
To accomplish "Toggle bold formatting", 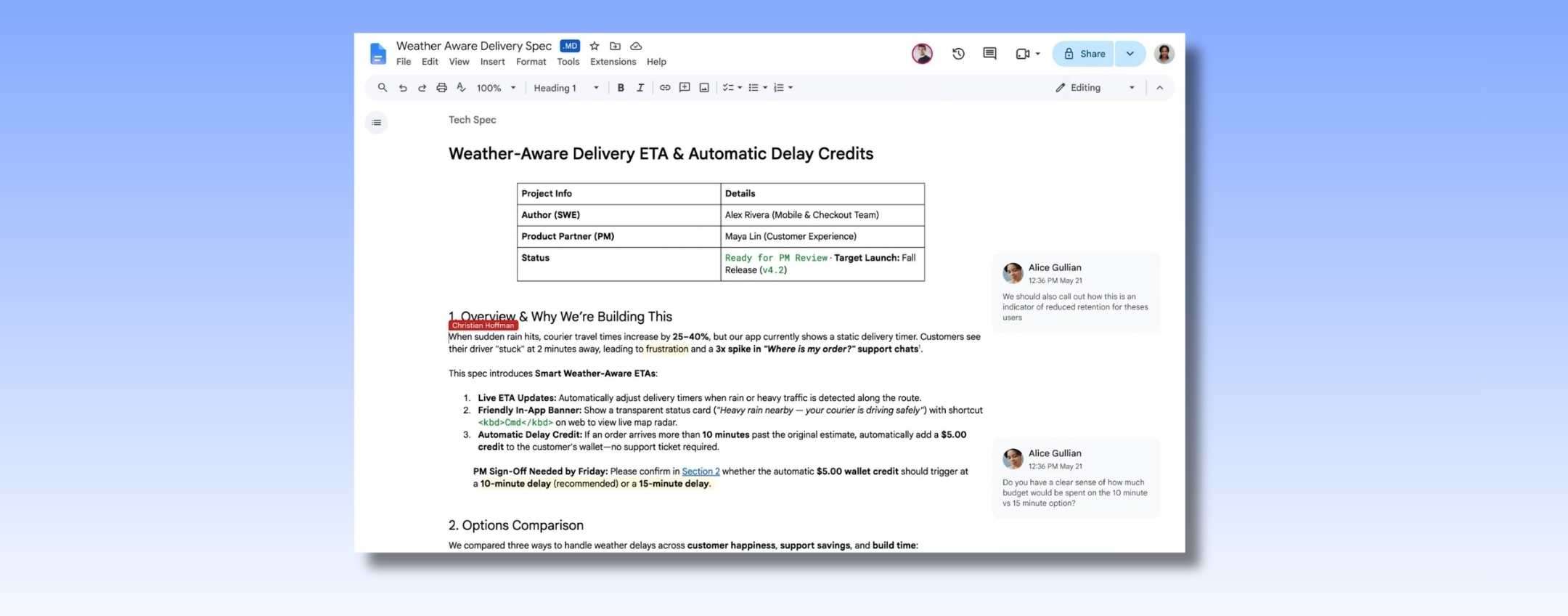I will tap(621, 88).
